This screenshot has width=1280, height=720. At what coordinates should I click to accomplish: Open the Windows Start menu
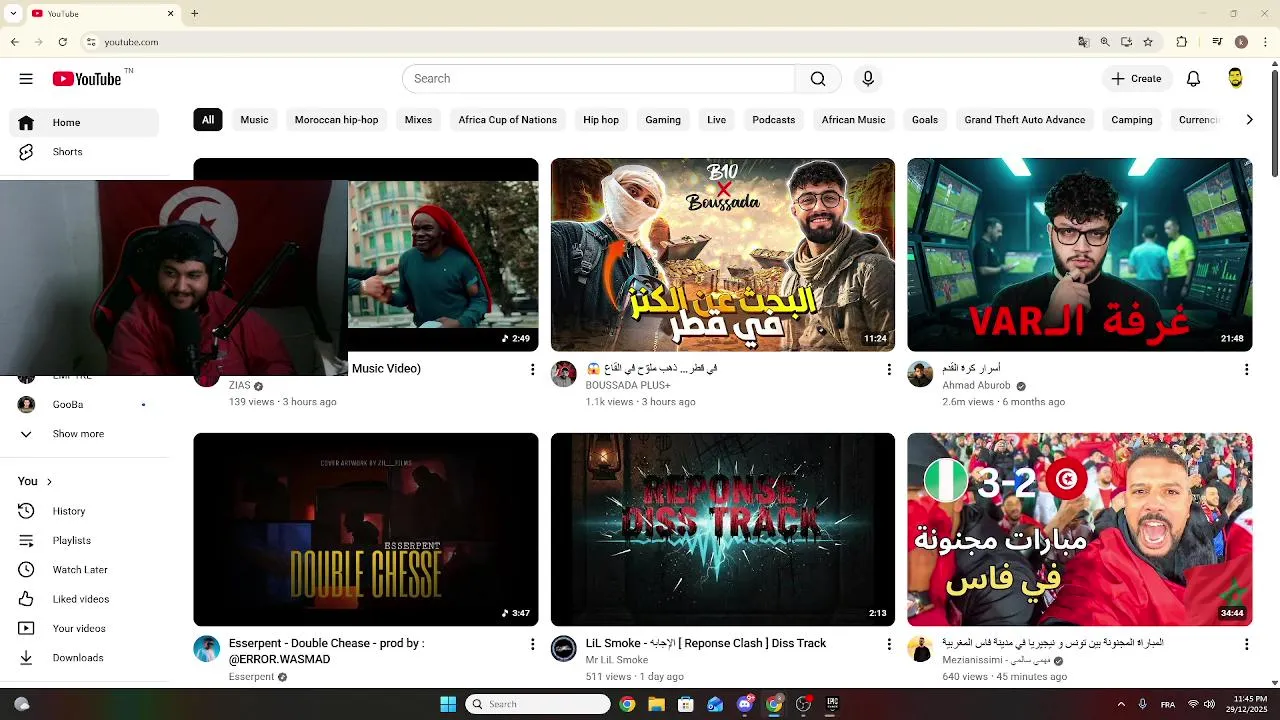448,704
